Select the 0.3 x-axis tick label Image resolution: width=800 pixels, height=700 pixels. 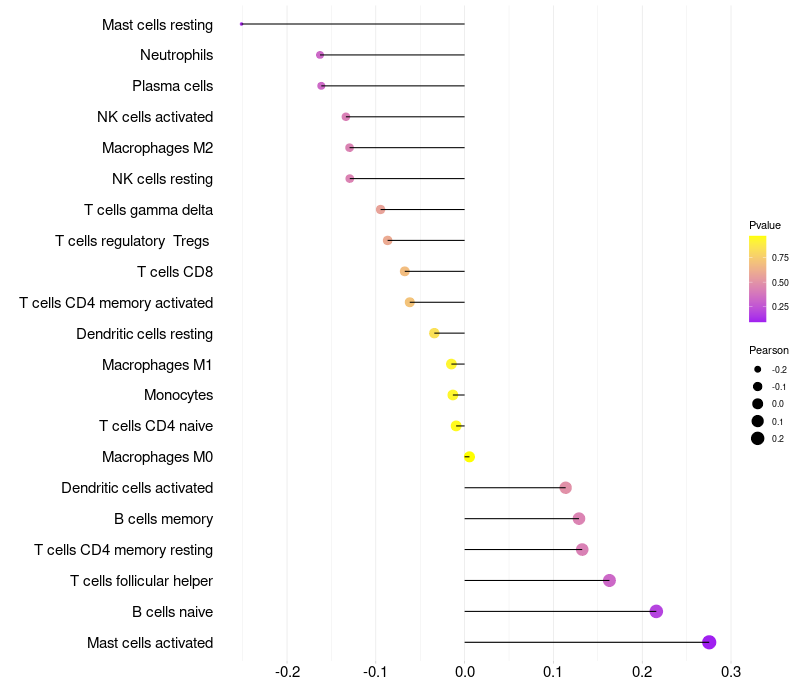tap(731, 671)
